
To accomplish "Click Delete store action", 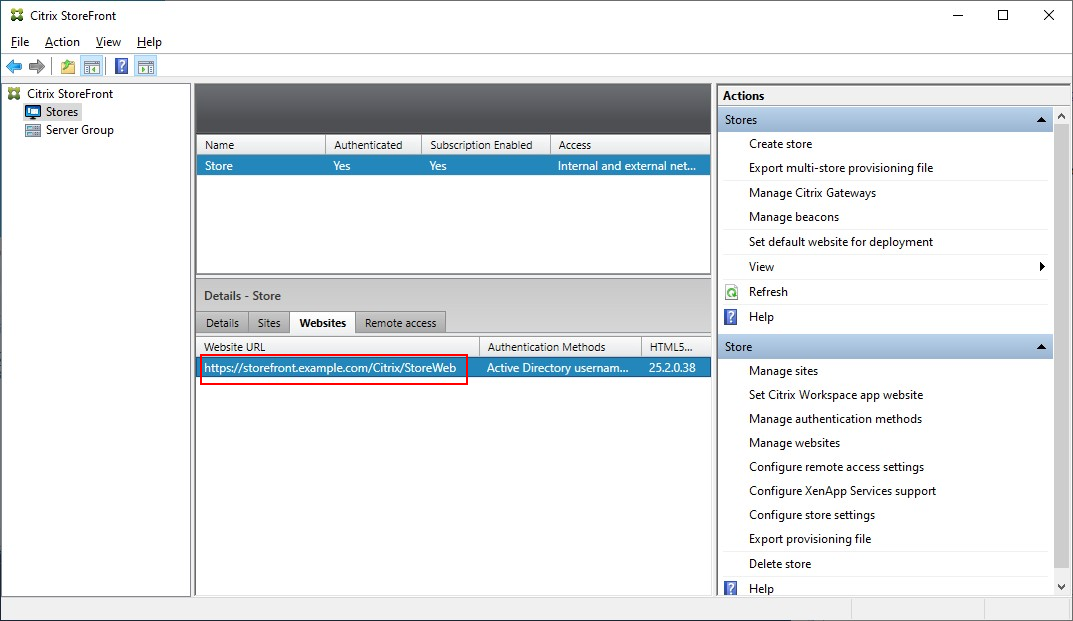I will tap(779, 563).
